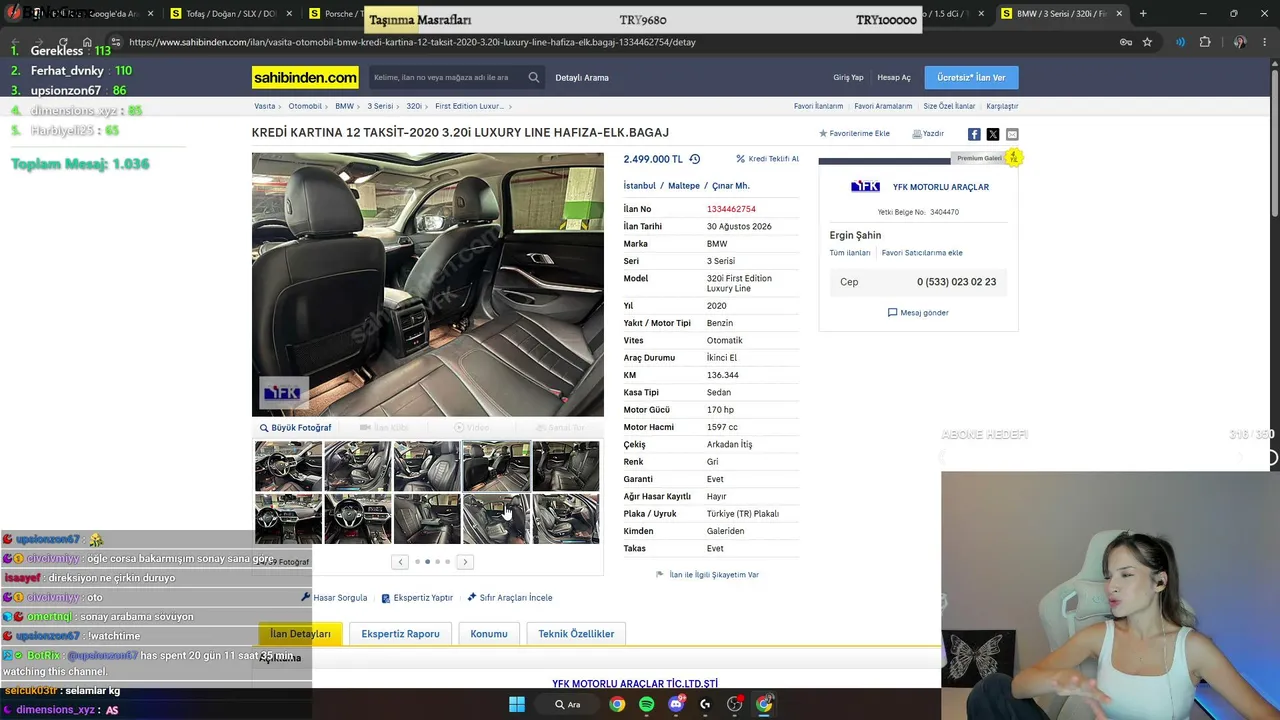Open the Konumu tab

(x=489, y=634)
